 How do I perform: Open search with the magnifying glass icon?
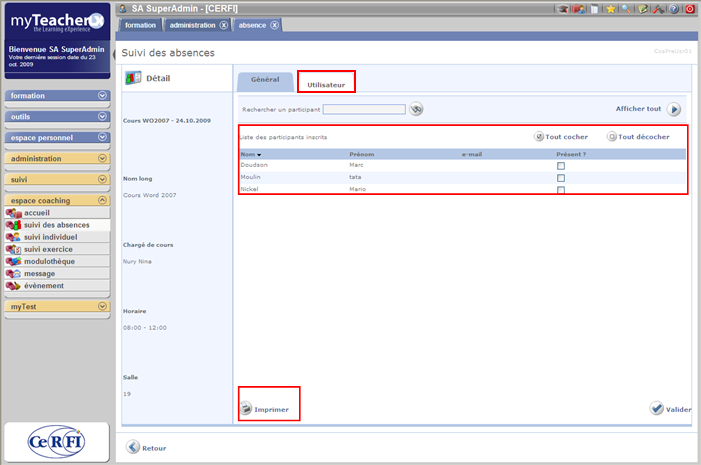tap(626, 8)
